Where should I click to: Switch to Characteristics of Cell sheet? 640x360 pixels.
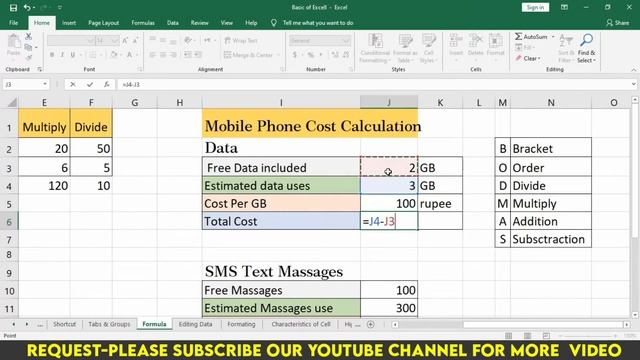click(301, 324)
